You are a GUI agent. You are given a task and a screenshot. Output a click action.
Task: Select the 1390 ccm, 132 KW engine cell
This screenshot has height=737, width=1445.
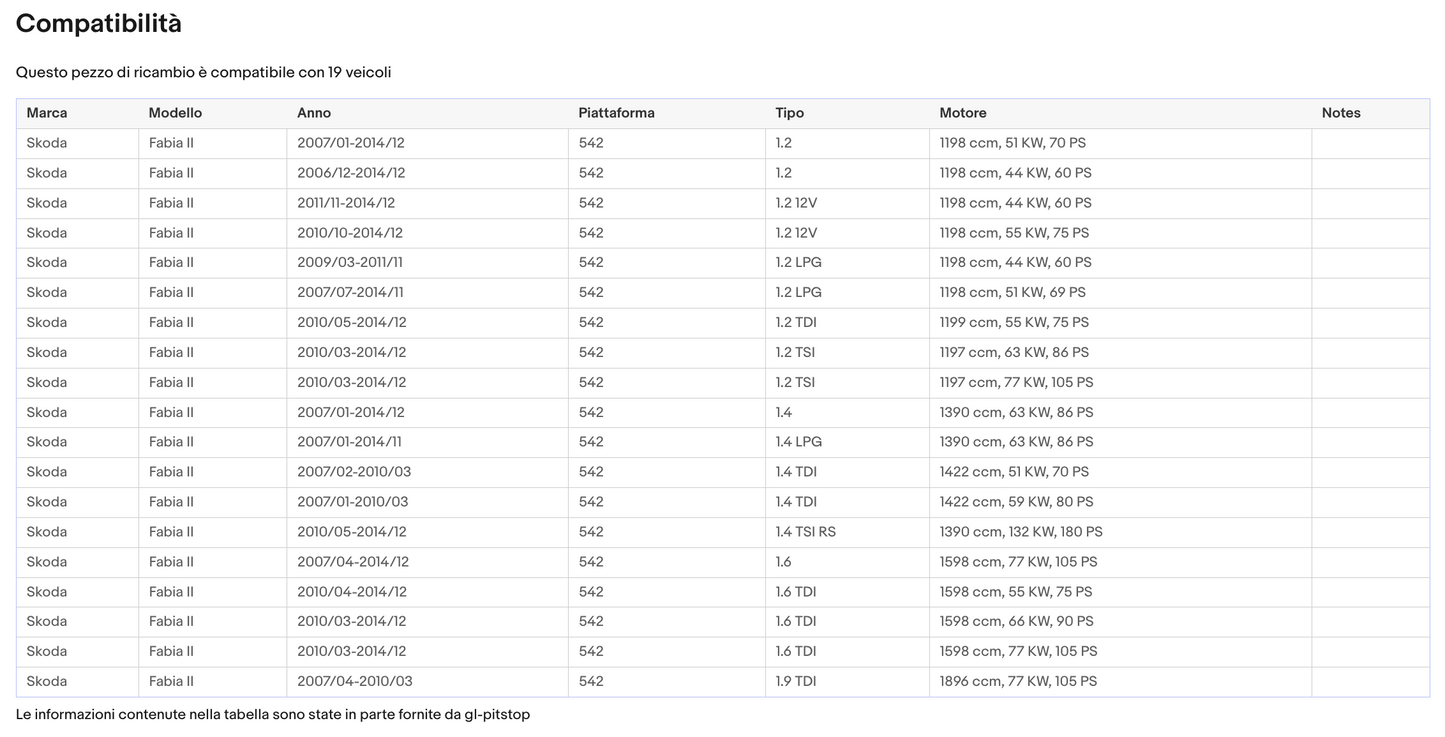(1021, 532)
